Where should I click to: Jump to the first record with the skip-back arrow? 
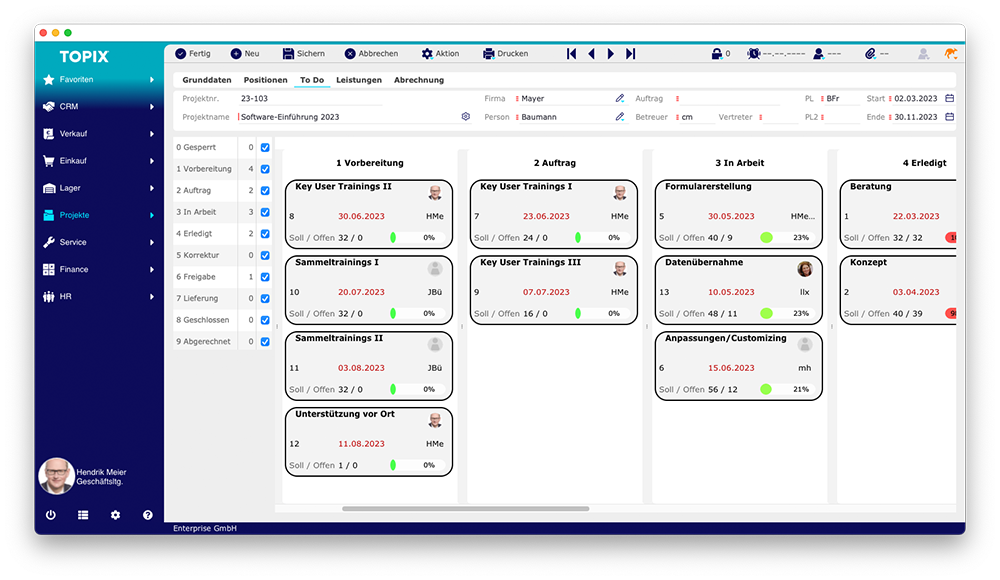pyautogui.click(x=571, y=54)
